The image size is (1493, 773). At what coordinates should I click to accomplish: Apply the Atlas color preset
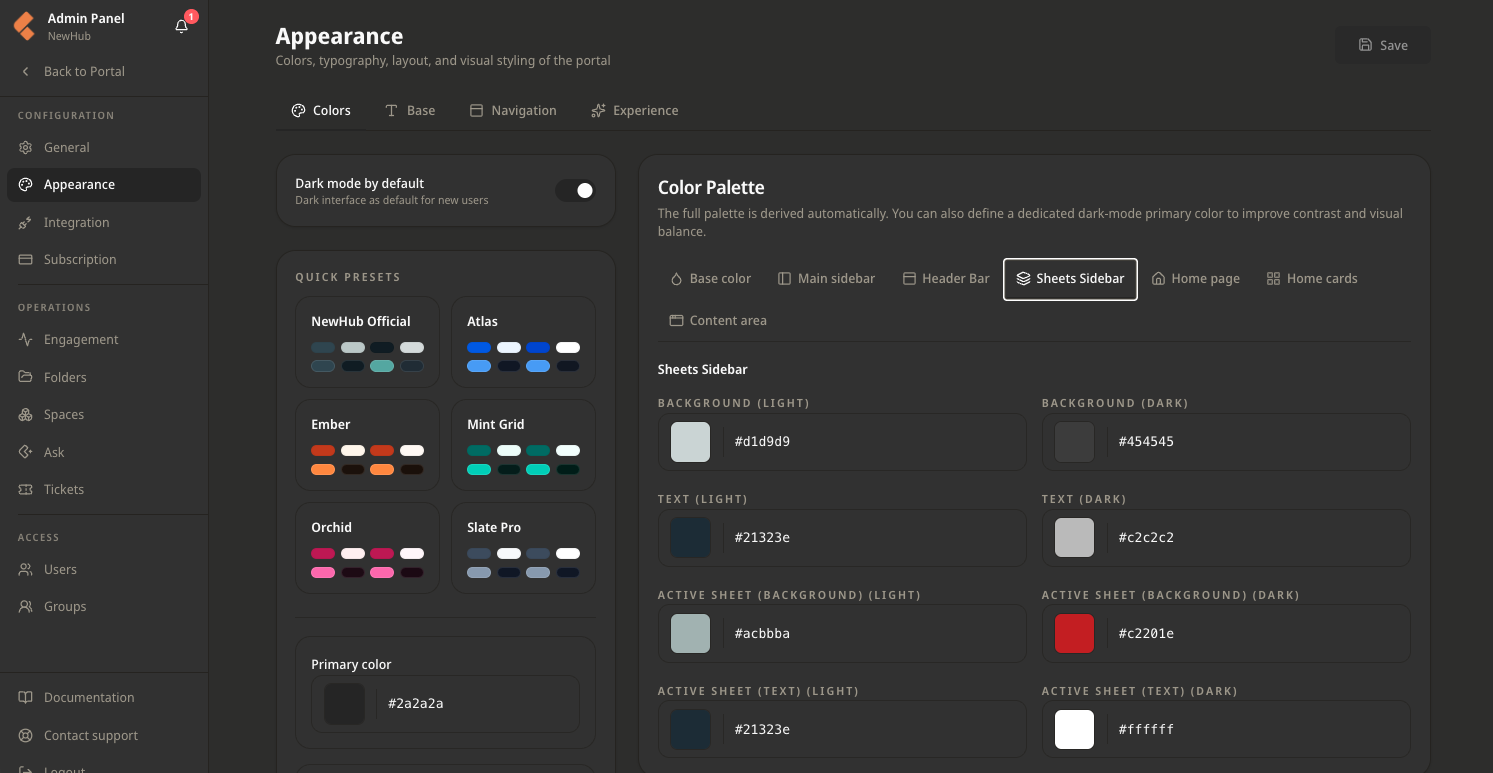pos(523,342)
